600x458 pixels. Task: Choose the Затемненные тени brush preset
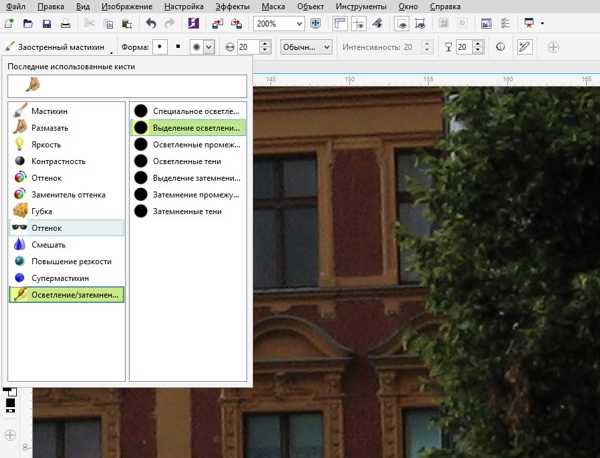[188, 211]
